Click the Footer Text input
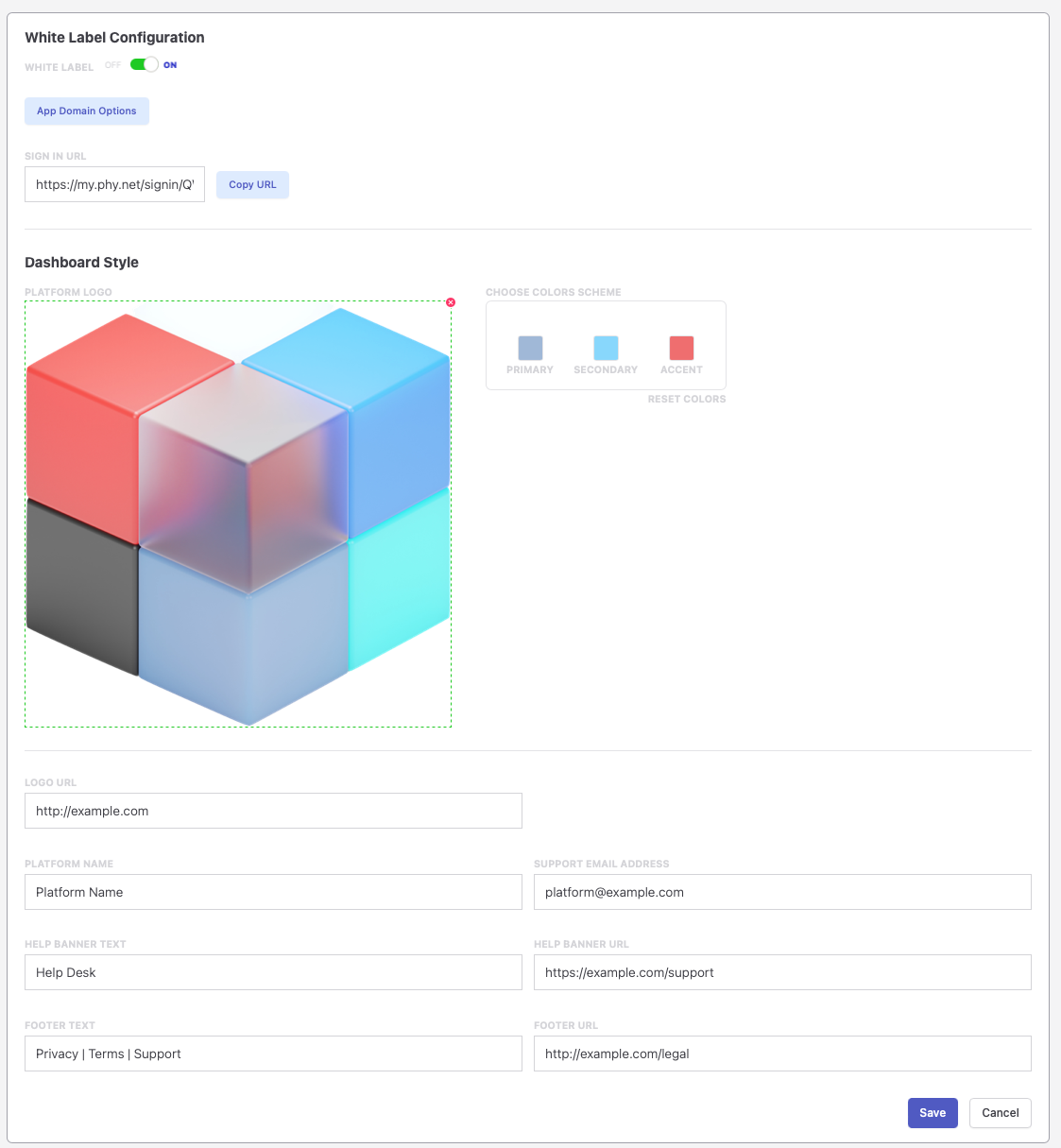Viewport: 1061px width, 1148px height. click(273, 1054)
